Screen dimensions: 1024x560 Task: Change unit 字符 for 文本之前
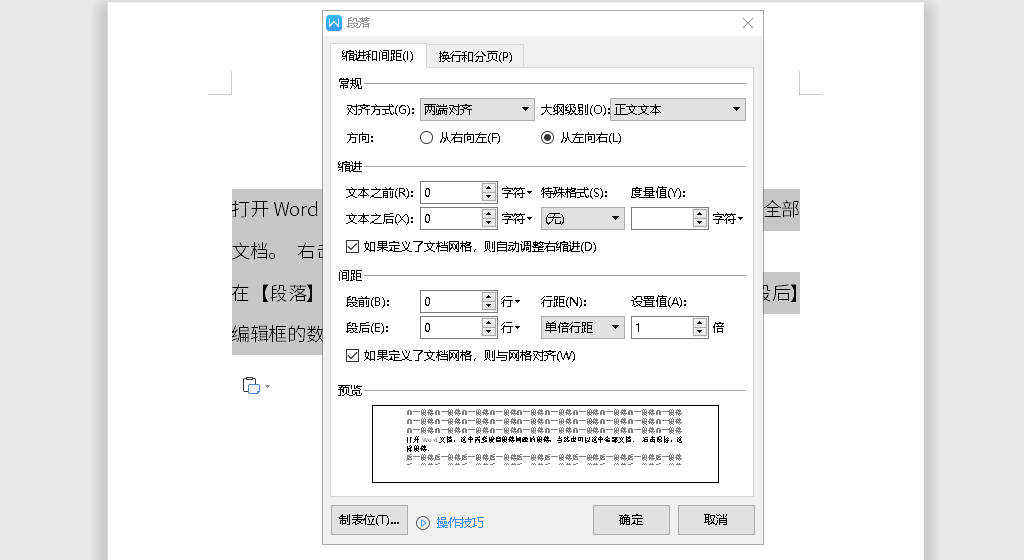(517, 193)
